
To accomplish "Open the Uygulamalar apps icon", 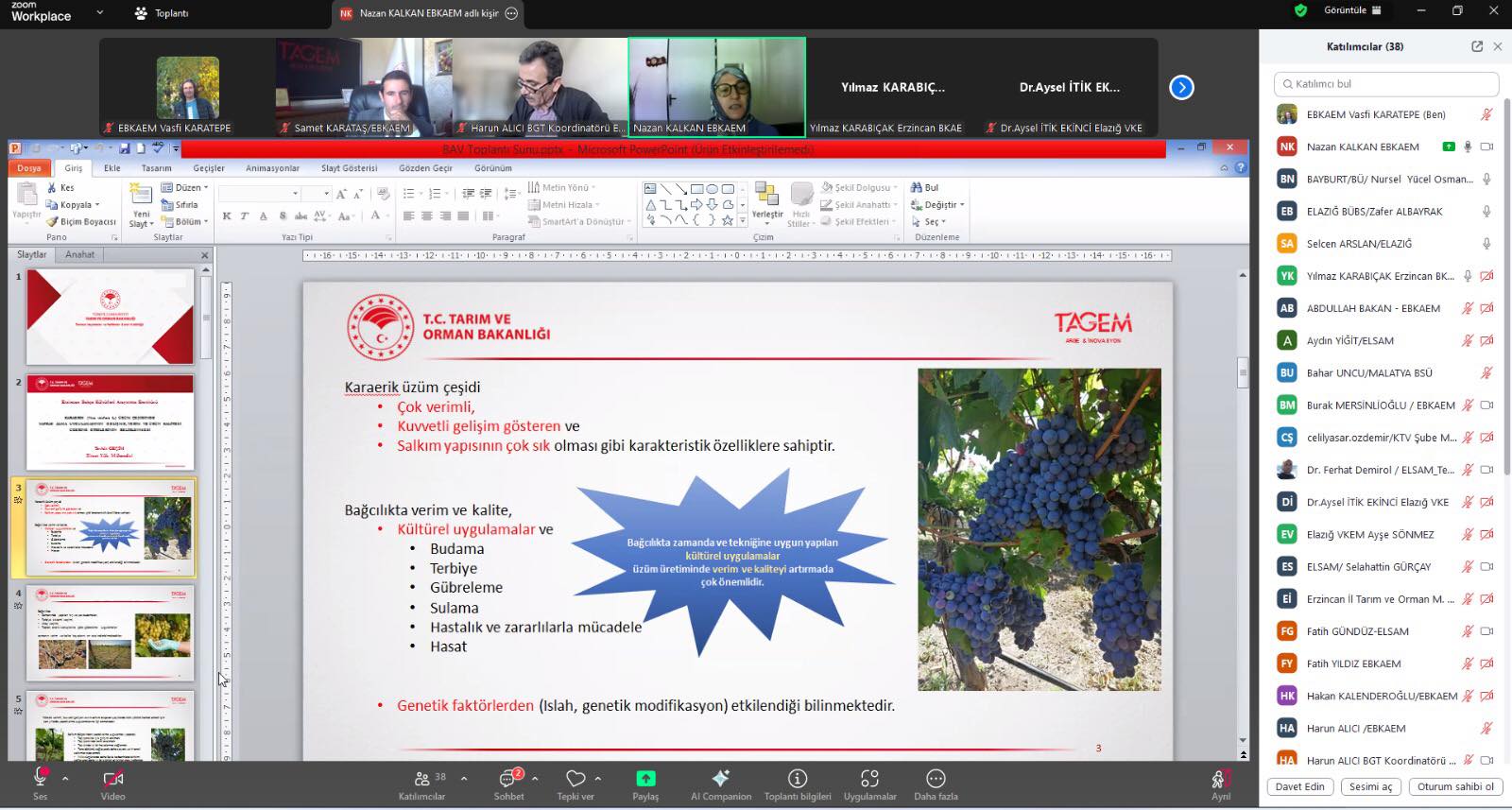I will 869,779.
